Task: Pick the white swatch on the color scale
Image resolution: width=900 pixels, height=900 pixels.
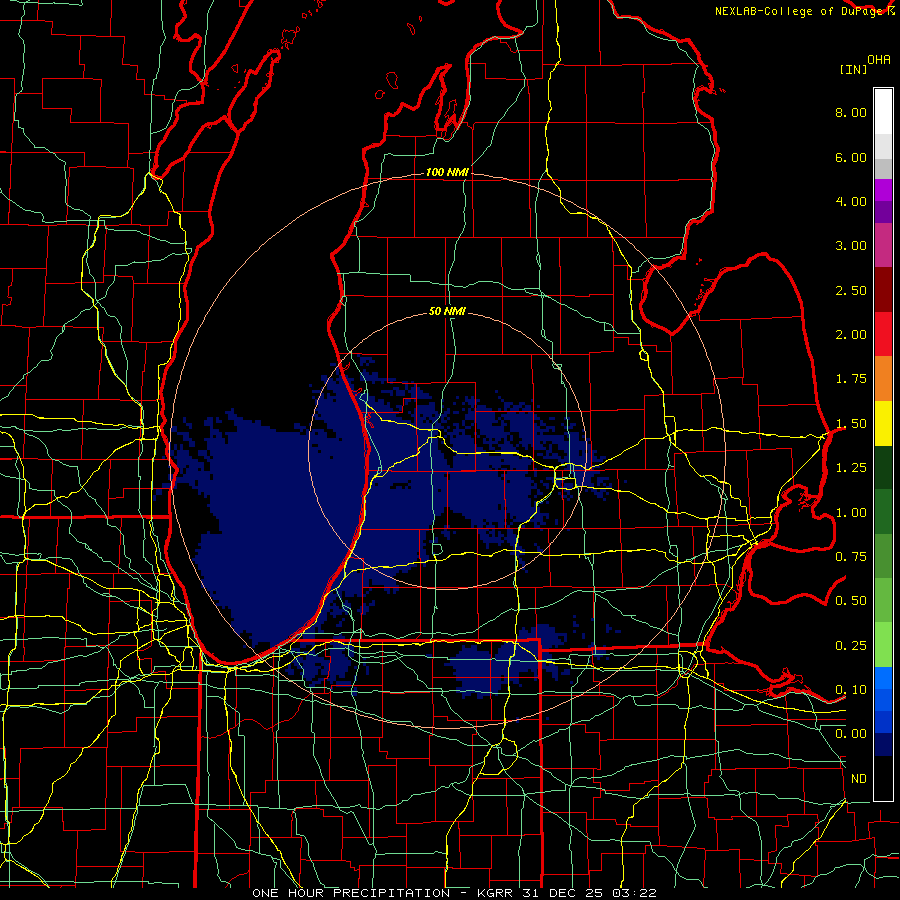Action: tap(883, 111)
